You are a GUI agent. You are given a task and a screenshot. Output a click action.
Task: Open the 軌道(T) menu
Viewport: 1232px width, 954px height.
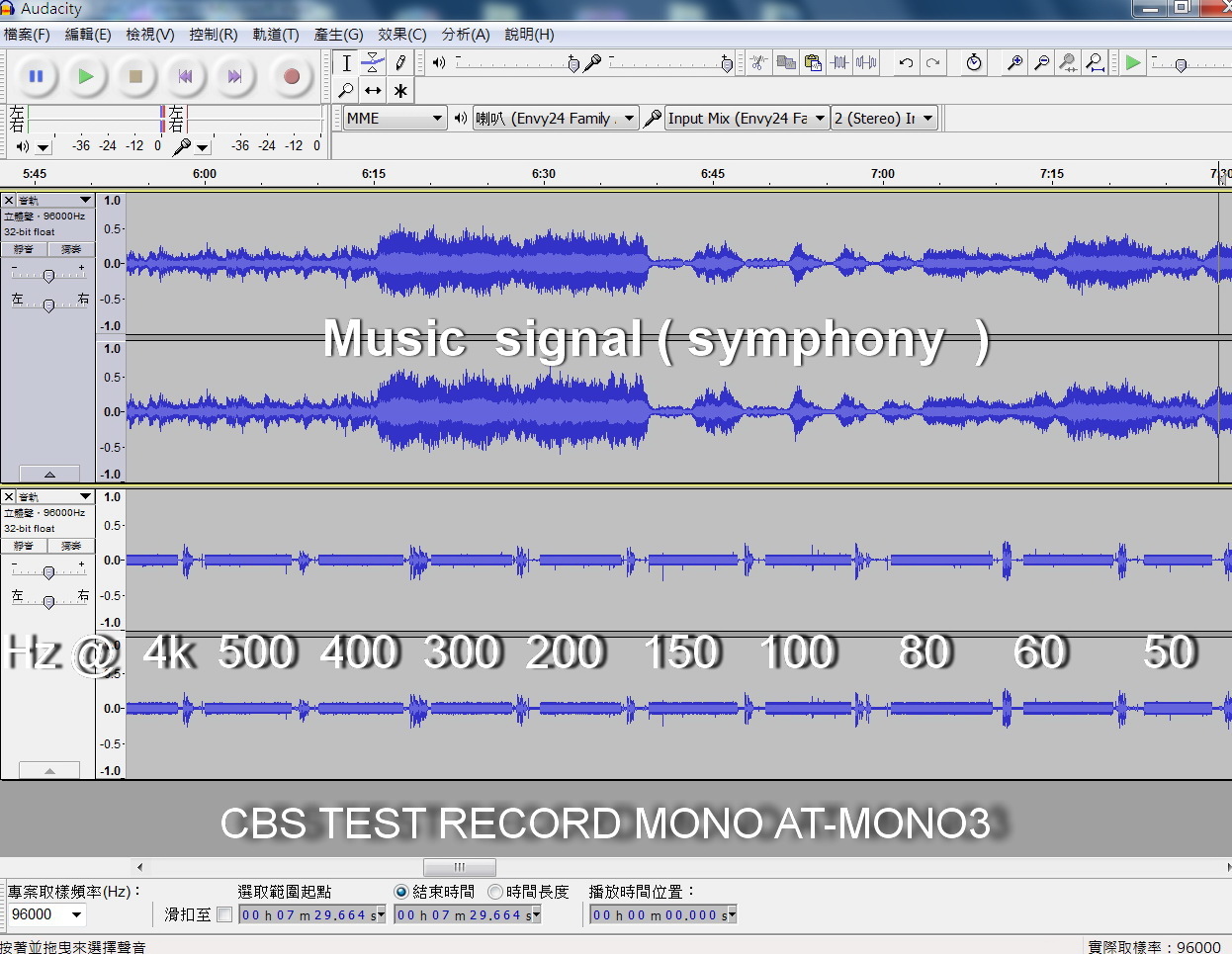pyautogui.click(x=276, y=35)
